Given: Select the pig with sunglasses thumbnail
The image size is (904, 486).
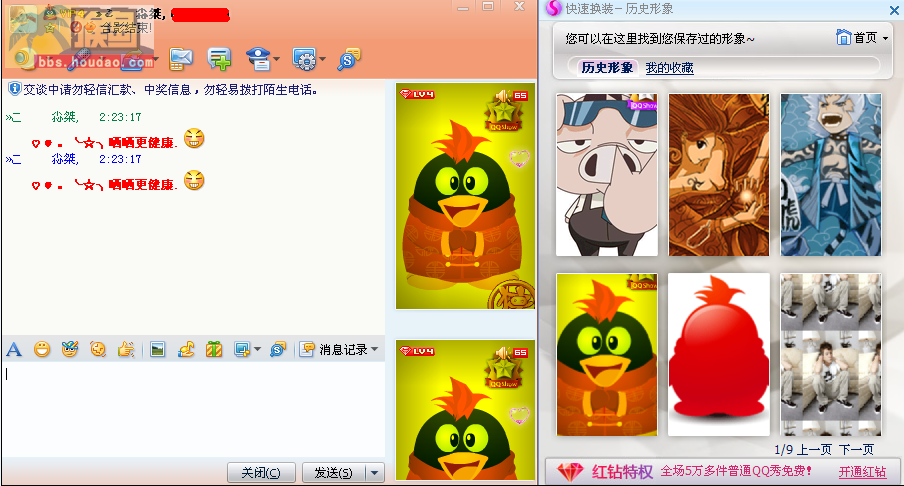Looking at the screenshot, I should pos(607,175).
